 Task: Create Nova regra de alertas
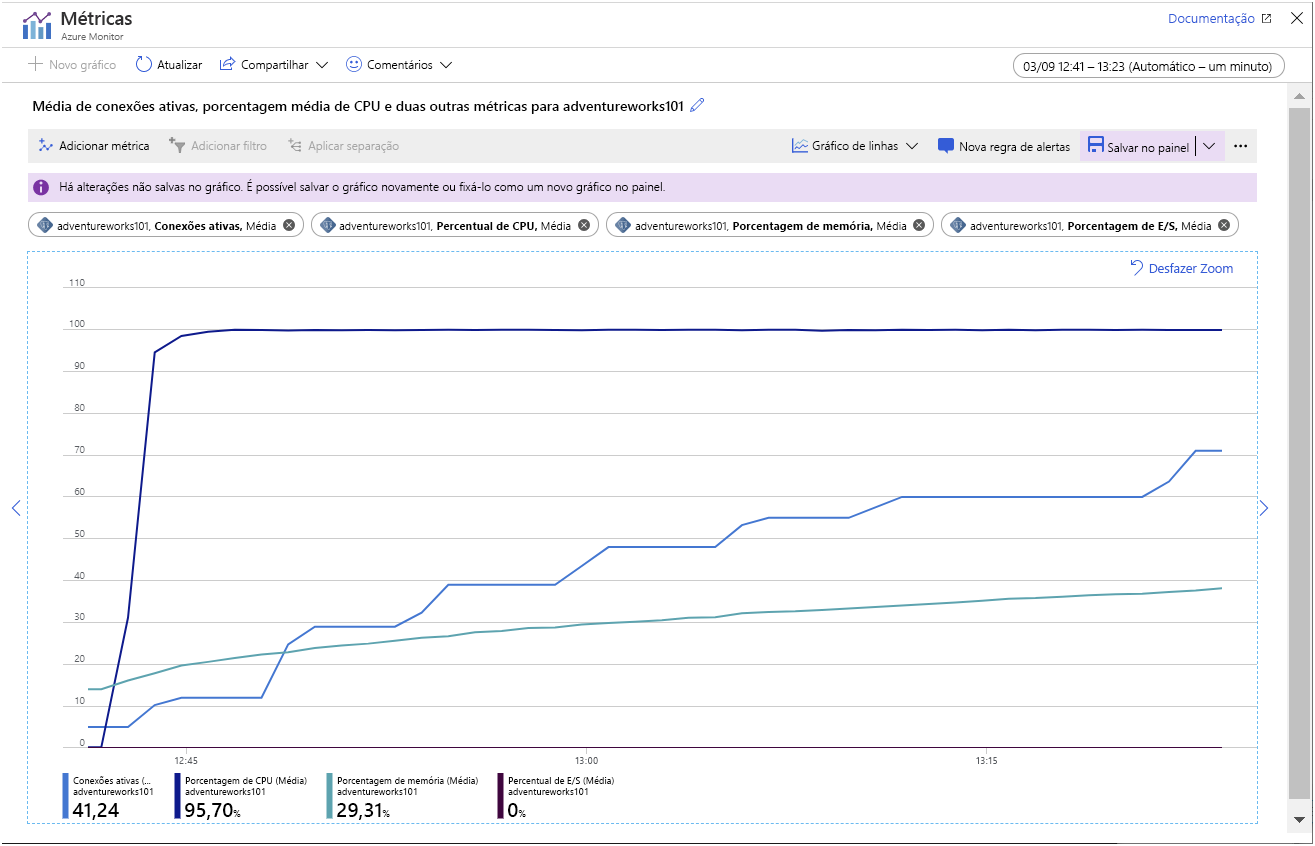(x=1003, y=146)
